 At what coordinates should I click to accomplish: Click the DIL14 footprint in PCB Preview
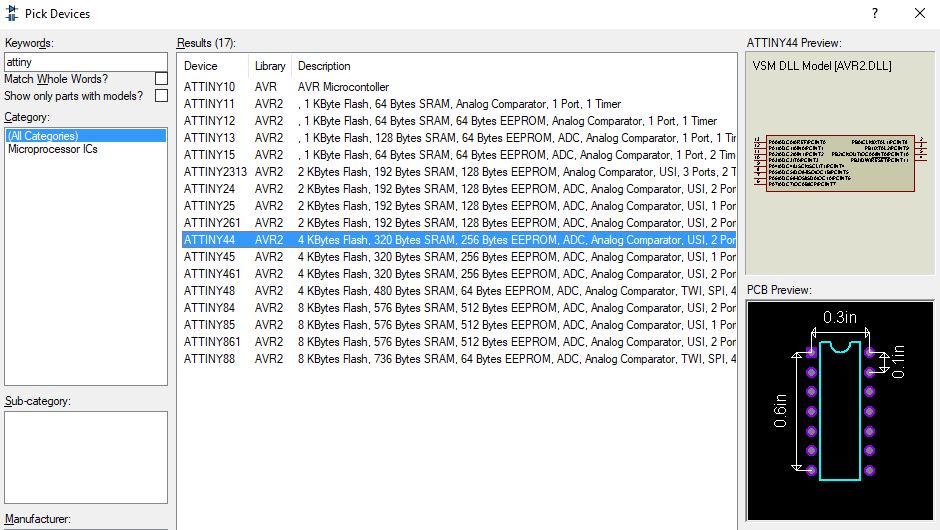(839, 411)
